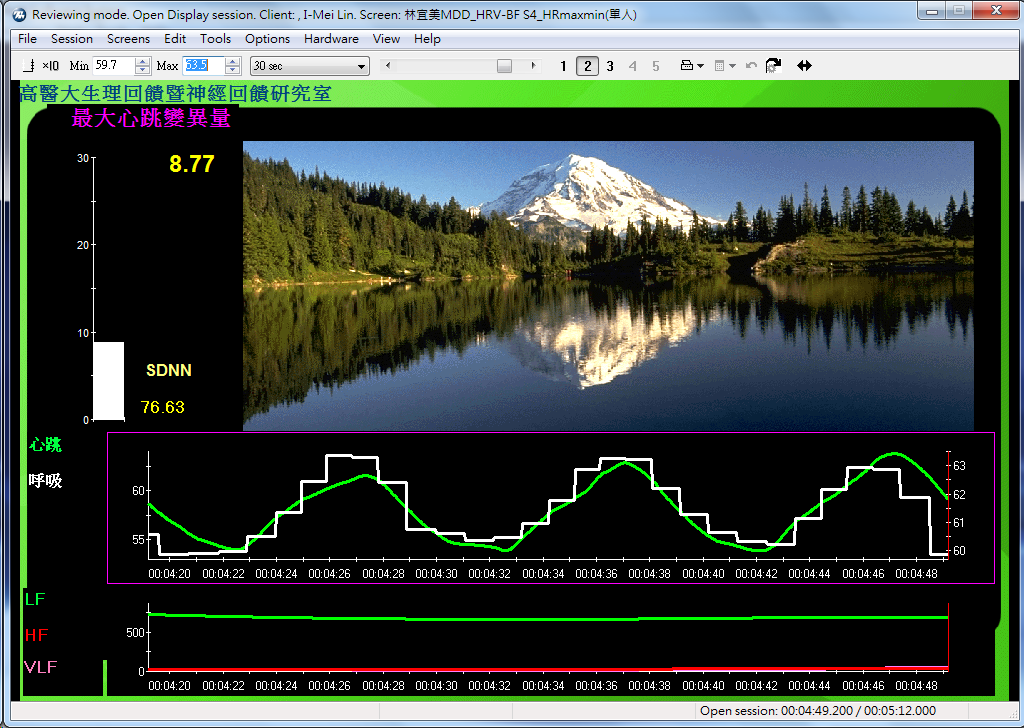
Task: Click the print icon in toolbar
Action: (687, 66)
